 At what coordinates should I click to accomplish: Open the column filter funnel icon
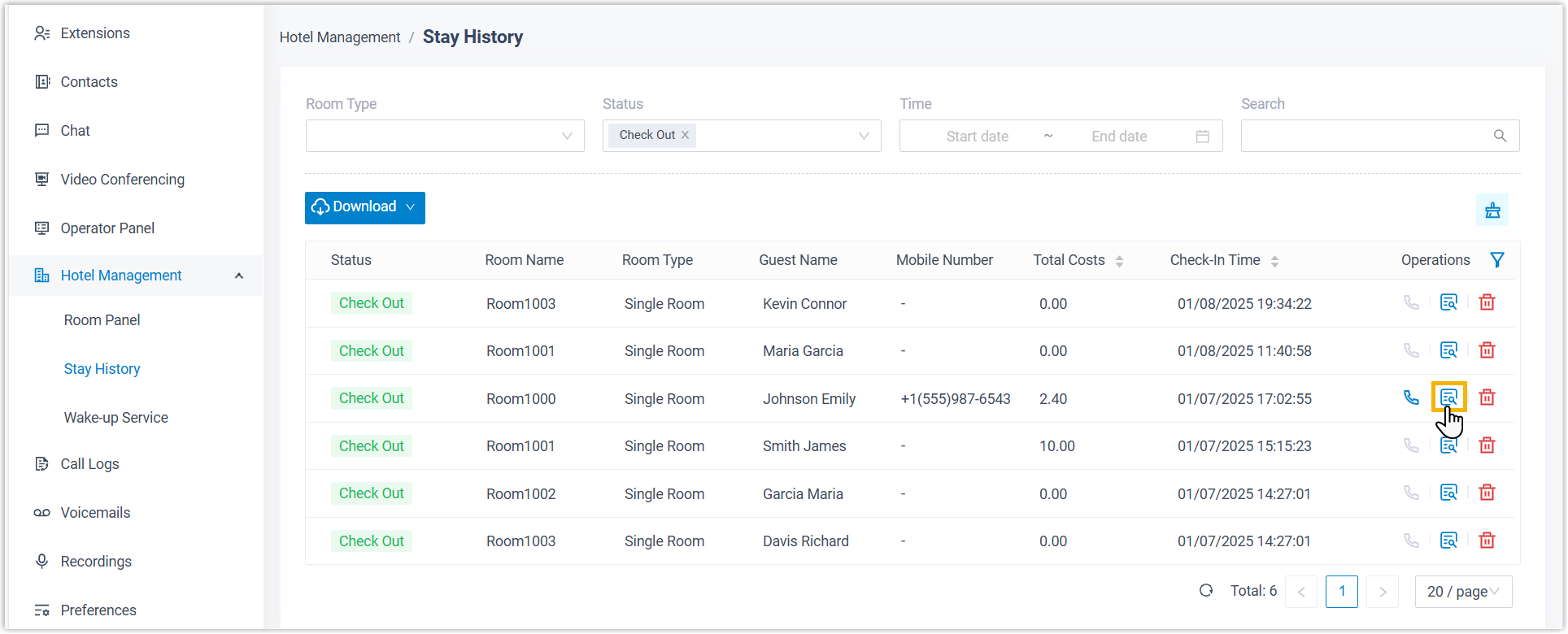(1496, 260)
